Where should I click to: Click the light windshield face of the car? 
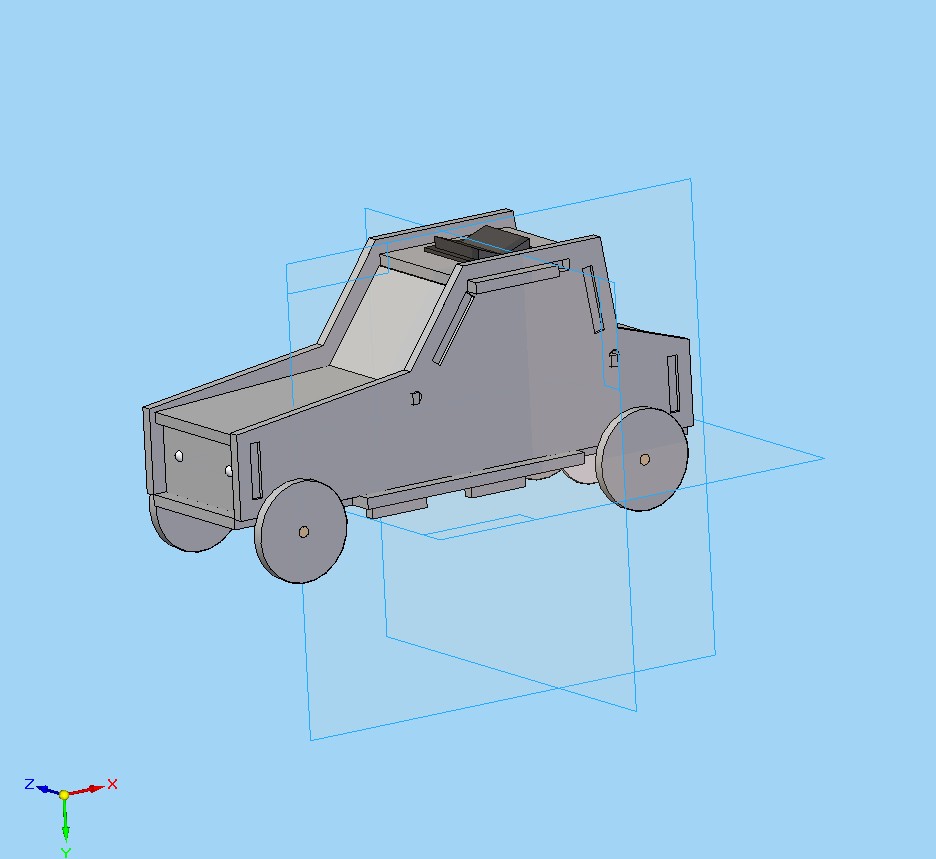pos(387,324)
